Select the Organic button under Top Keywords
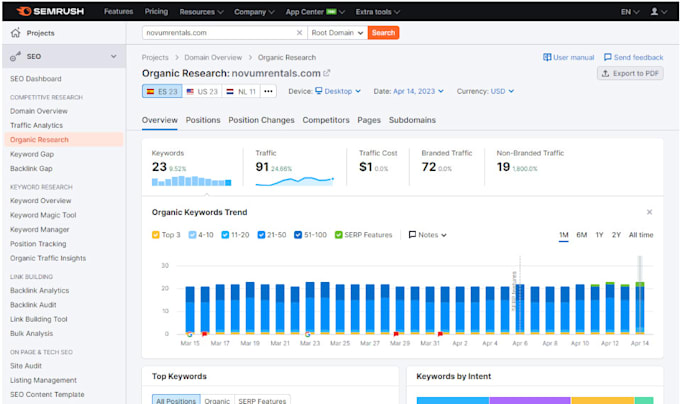This screenshot has height=404, width=680. coord(217,400)
